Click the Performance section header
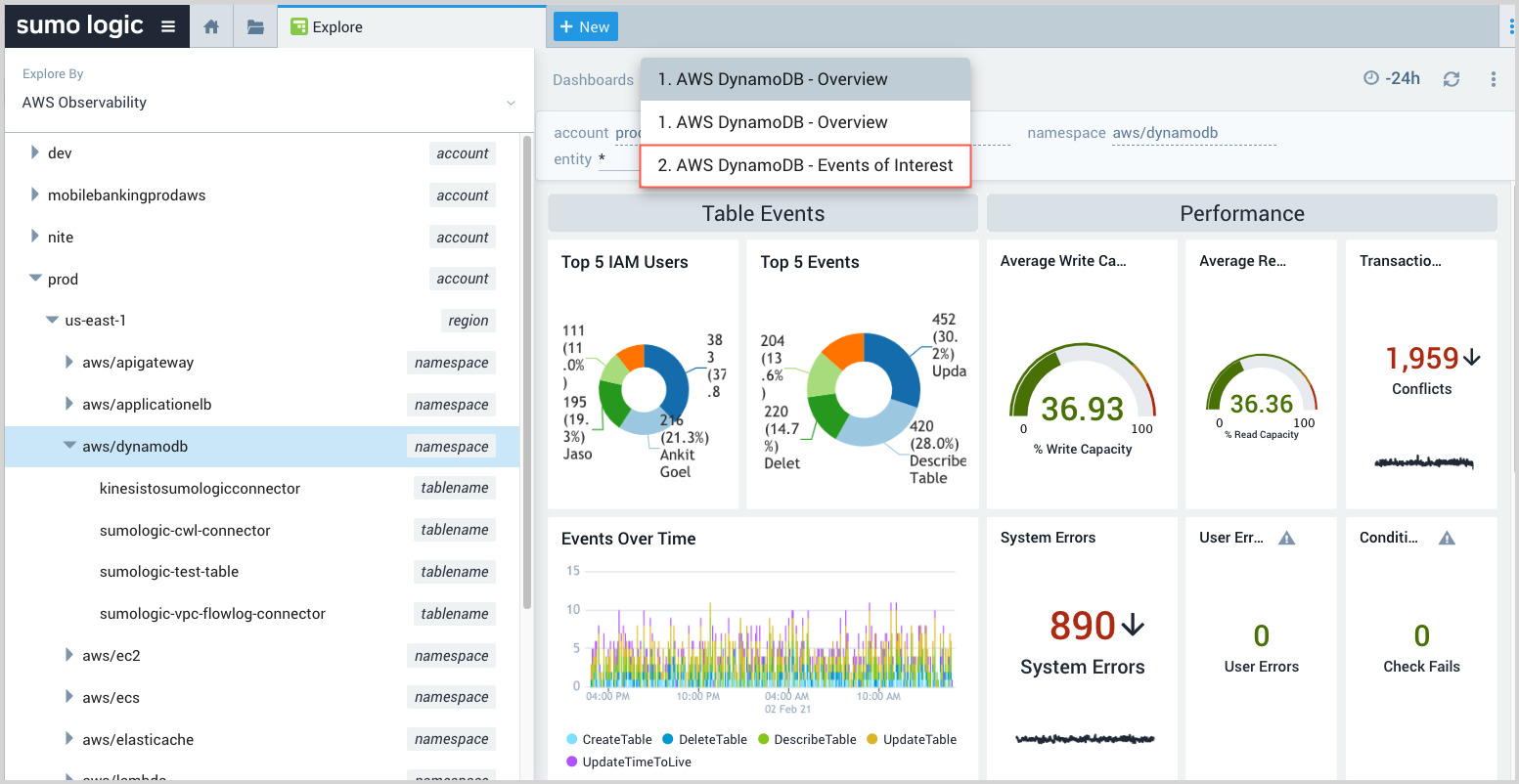This screenshot has height=784, width=1519. tap(1242, 214)
